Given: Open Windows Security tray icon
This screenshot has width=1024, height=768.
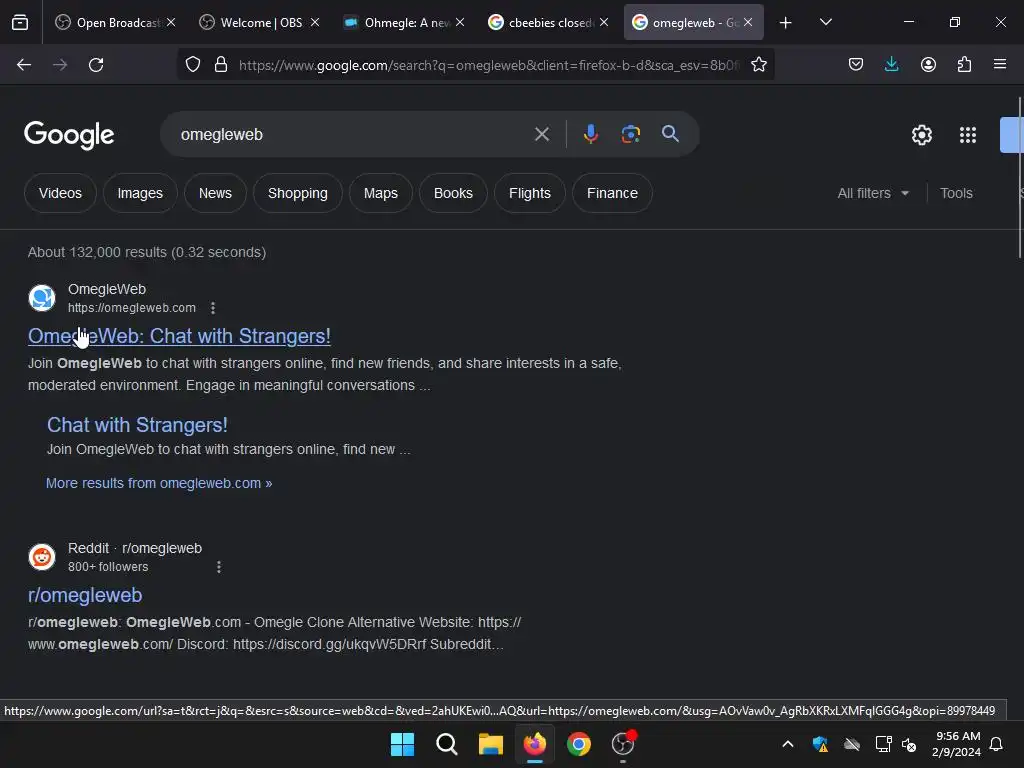Looking at the screenshot, I should (x=820, y=744).
